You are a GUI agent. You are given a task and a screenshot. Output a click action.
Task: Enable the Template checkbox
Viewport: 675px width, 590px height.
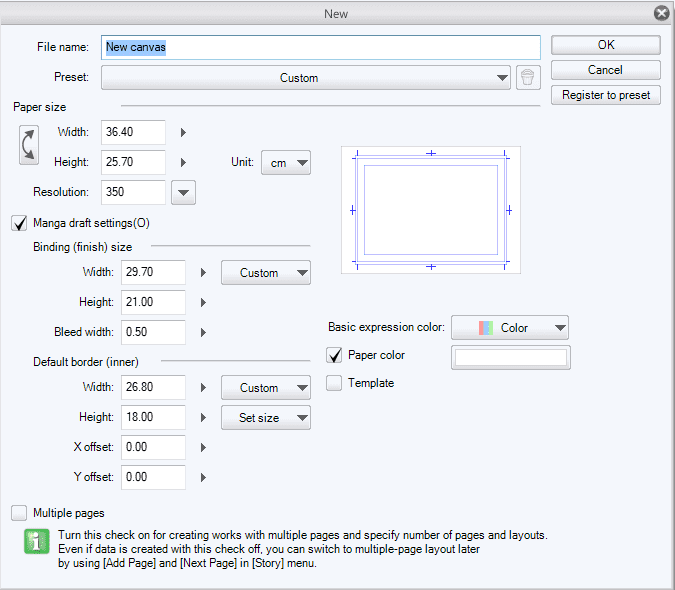334,383
